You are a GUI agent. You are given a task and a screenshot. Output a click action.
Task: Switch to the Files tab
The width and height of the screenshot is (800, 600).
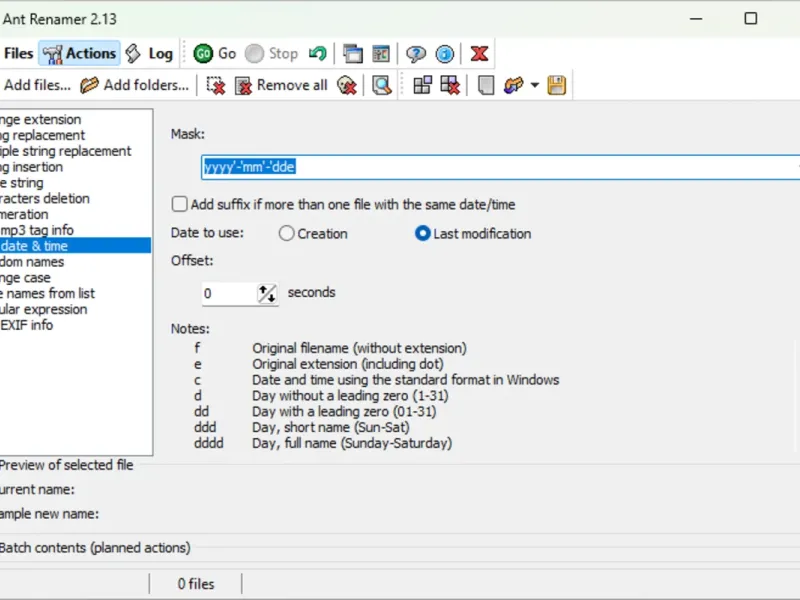(18, 54)
